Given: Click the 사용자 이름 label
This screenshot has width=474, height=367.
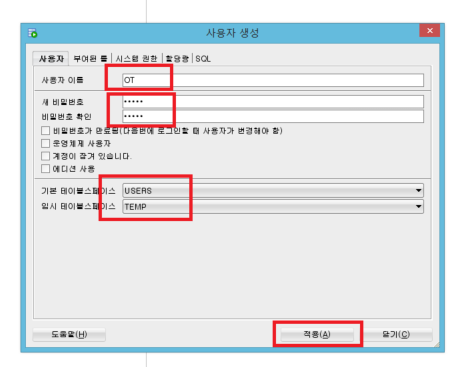Looking at the screenshot, I should [62, 80].
